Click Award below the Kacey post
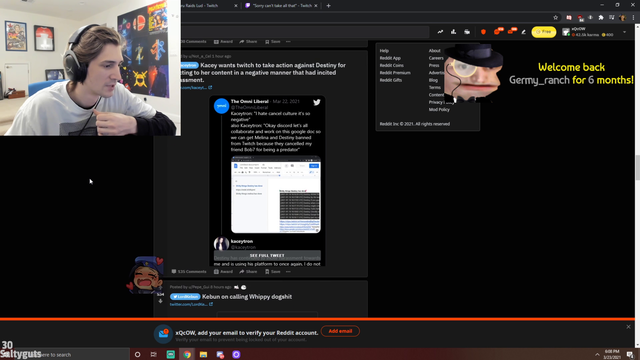 click(x=223, y=271)
